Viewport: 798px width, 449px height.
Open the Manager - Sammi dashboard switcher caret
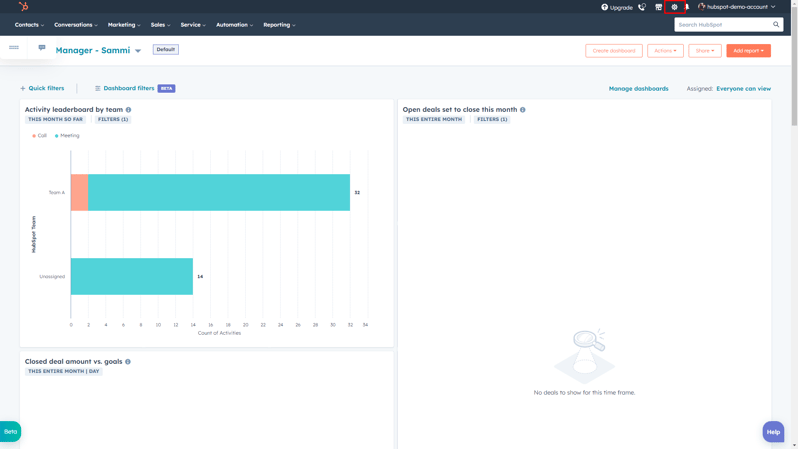pyautogui.click(x=138, y=50)
